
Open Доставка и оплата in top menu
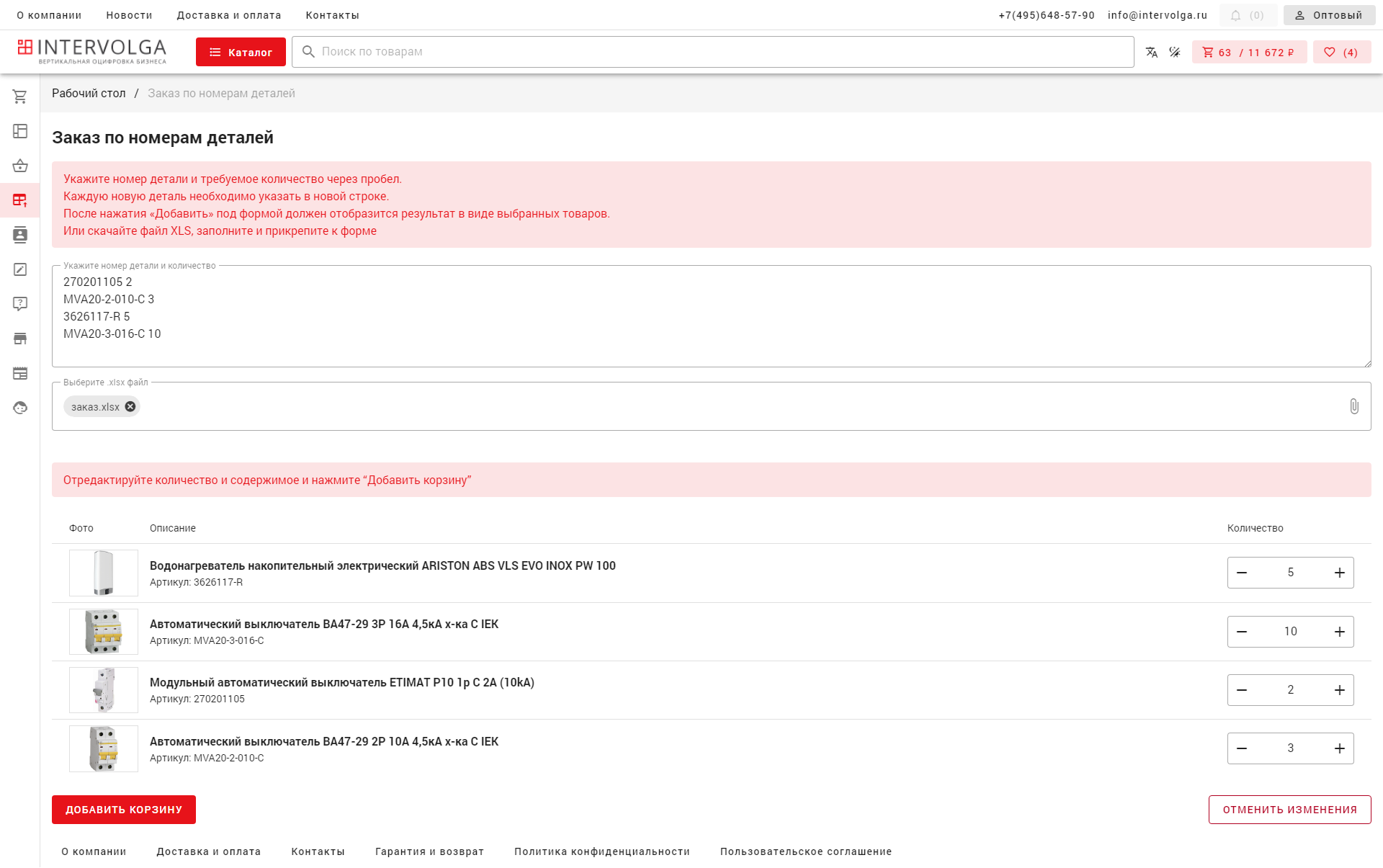(229, 15)
